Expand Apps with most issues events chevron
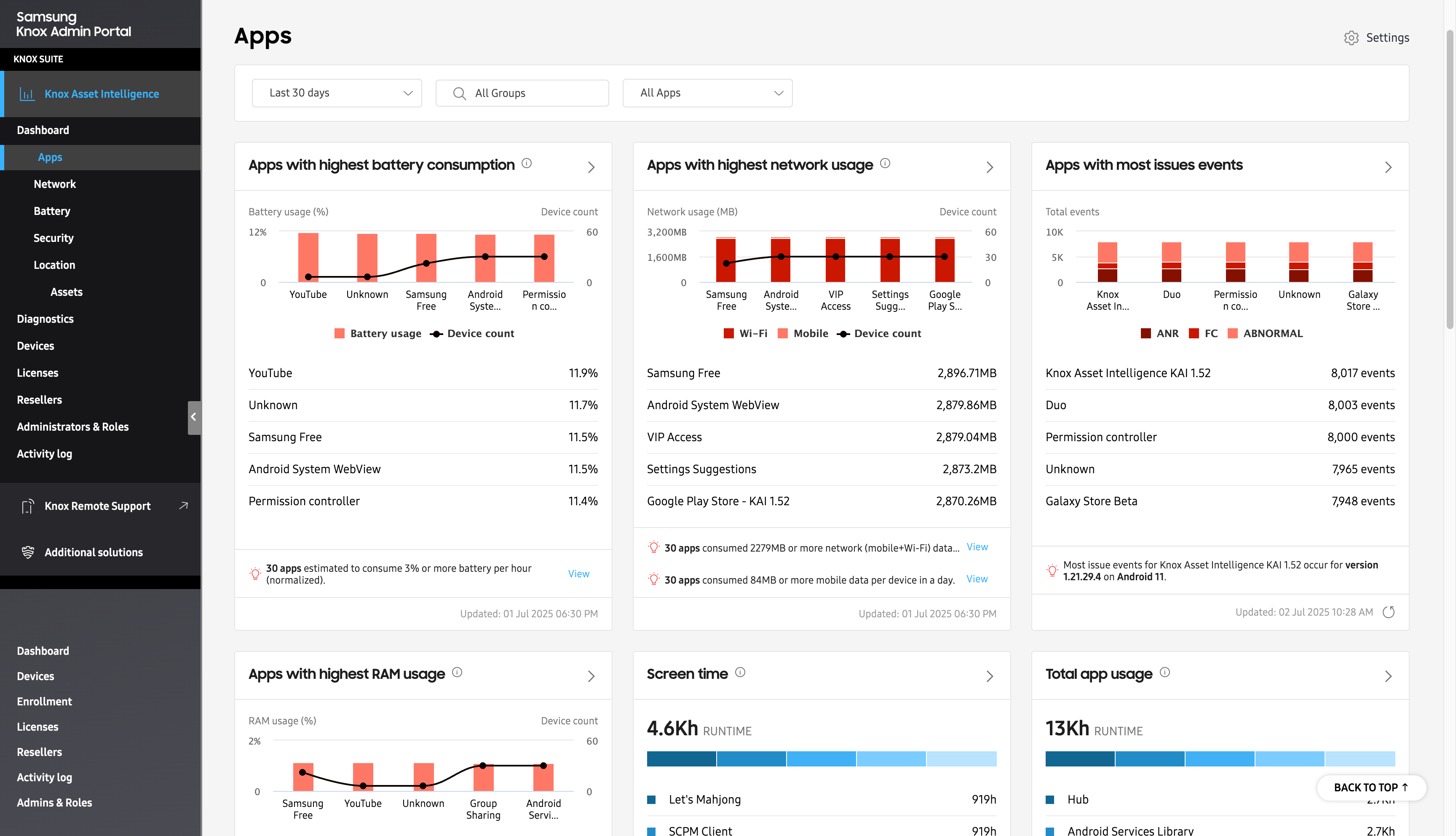 pos(1388,167)
